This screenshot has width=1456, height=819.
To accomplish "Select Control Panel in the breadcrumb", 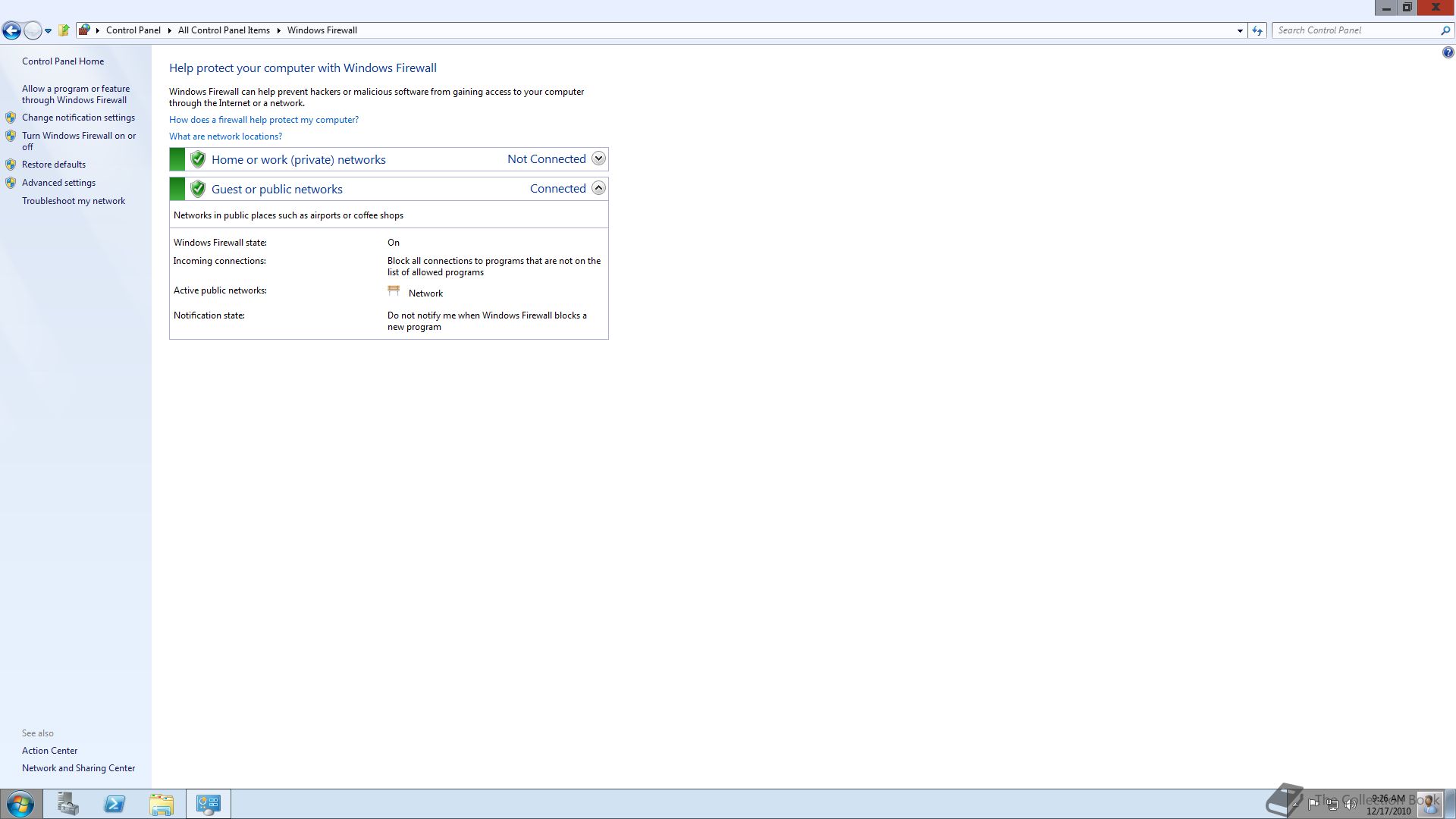I will pos(133,30).
